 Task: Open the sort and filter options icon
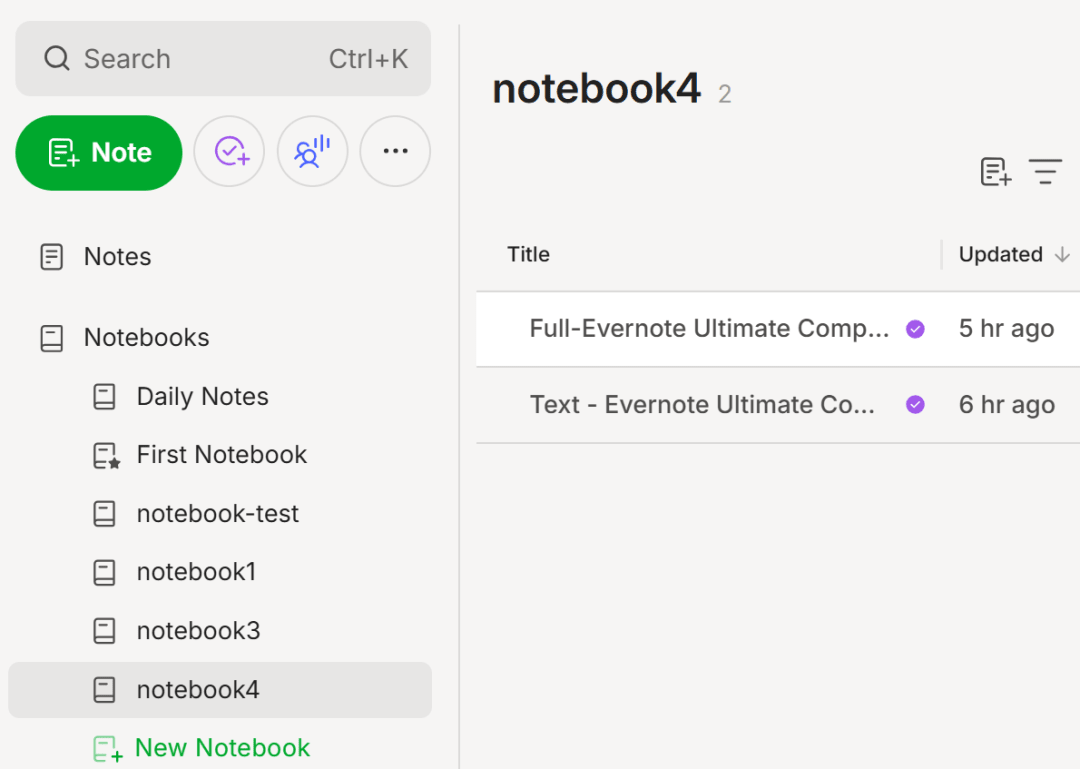(x=1046, y=172)
